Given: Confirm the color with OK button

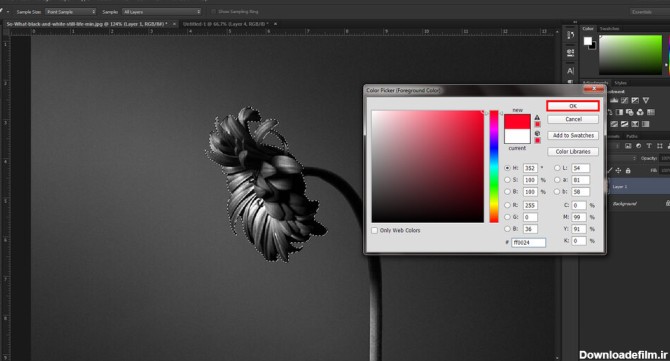Looking at the screenshot, I should pyautogui.click(x=573, y=106).
